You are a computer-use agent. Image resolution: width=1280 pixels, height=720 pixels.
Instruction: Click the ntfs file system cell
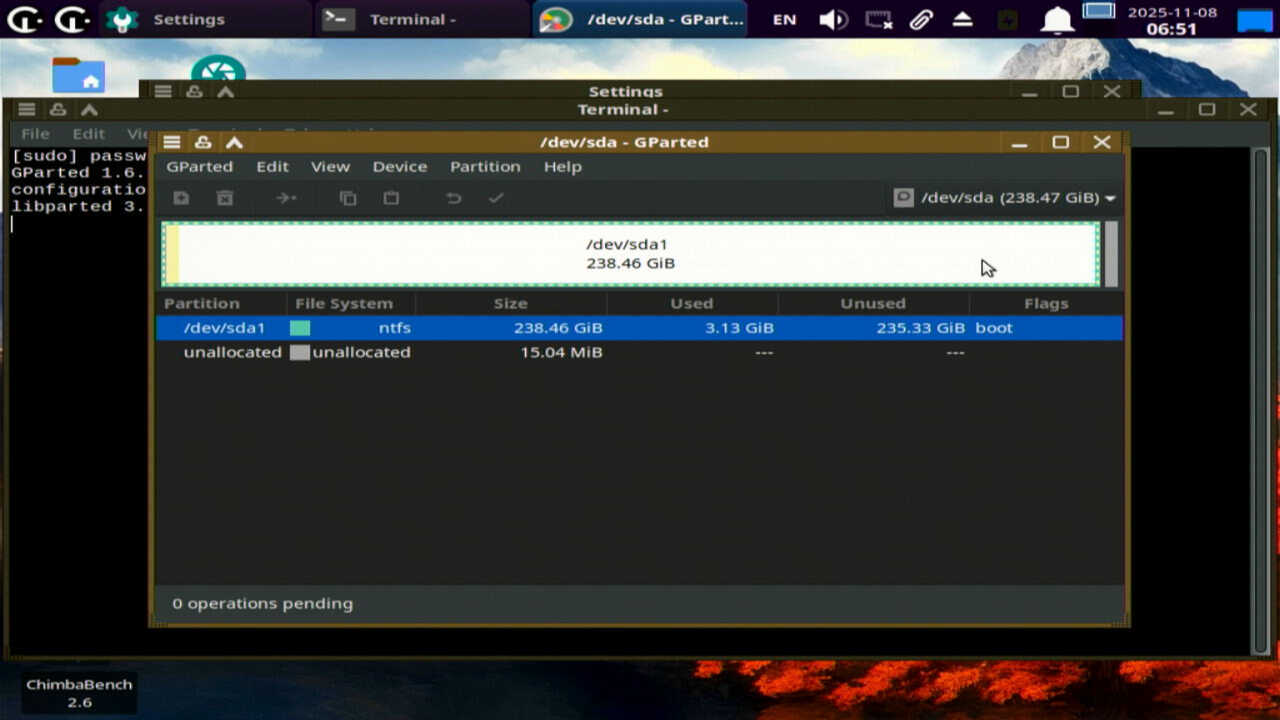[394, 328]
